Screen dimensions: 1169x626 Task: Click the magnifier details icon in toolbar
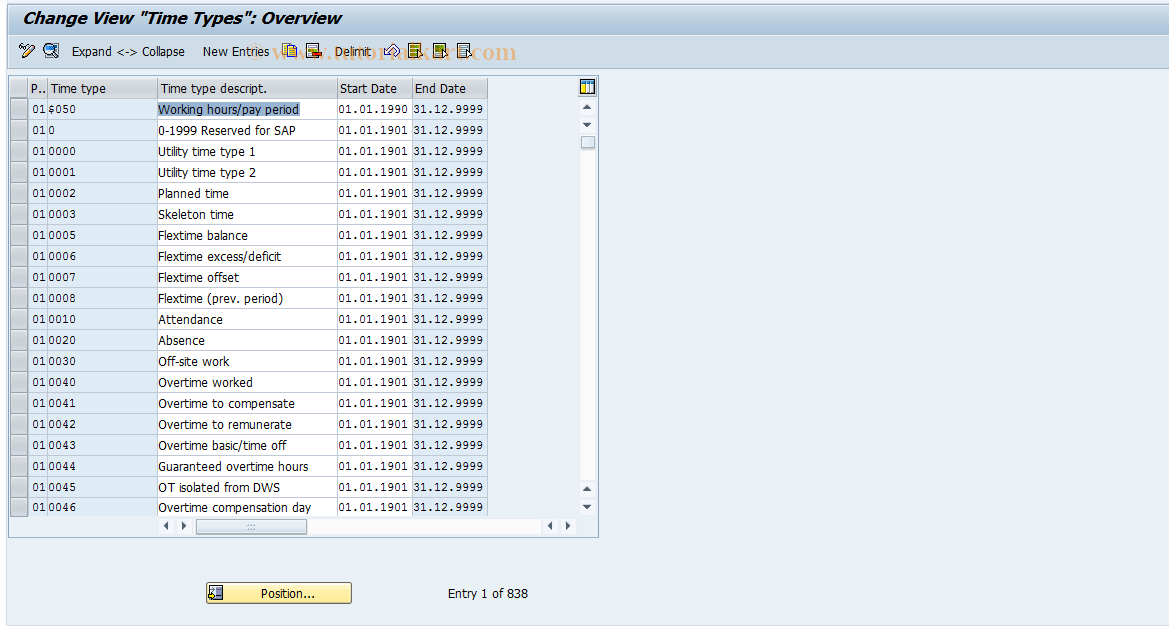(51, 51)
